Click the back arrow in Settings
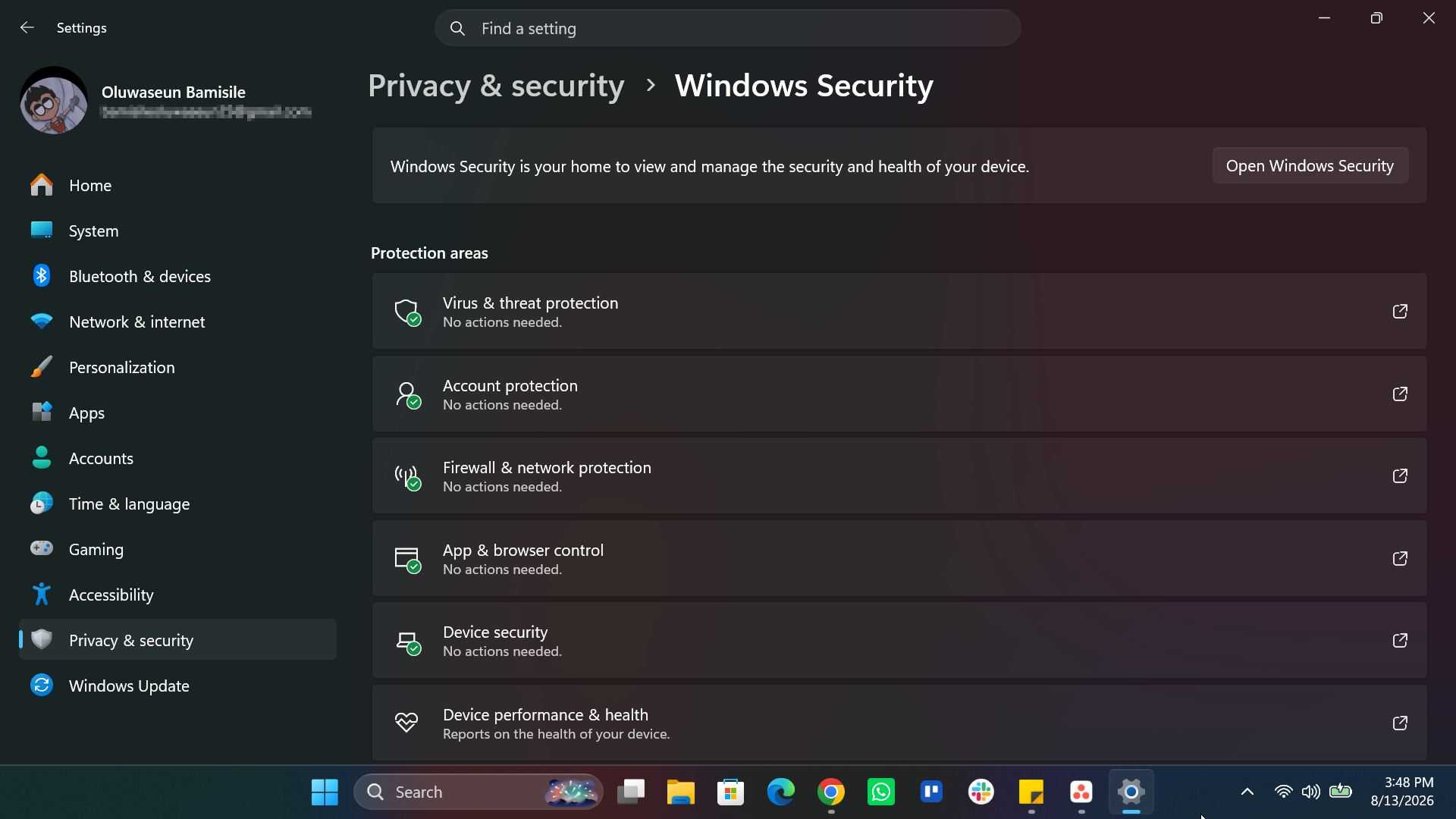 pos(27,27)
